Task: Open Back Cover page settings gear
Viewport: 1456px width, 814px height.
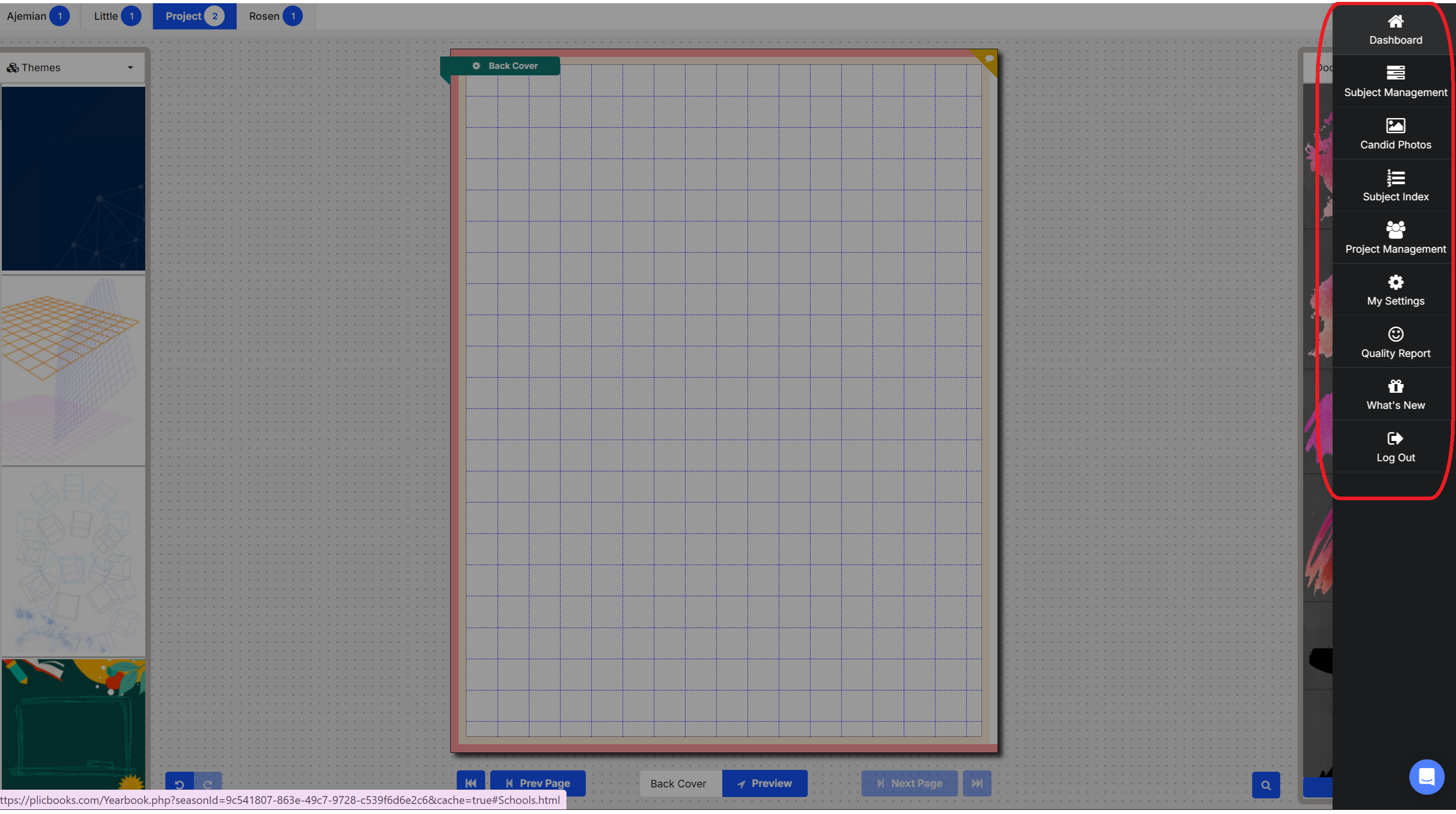Action: tap(476, 66)
